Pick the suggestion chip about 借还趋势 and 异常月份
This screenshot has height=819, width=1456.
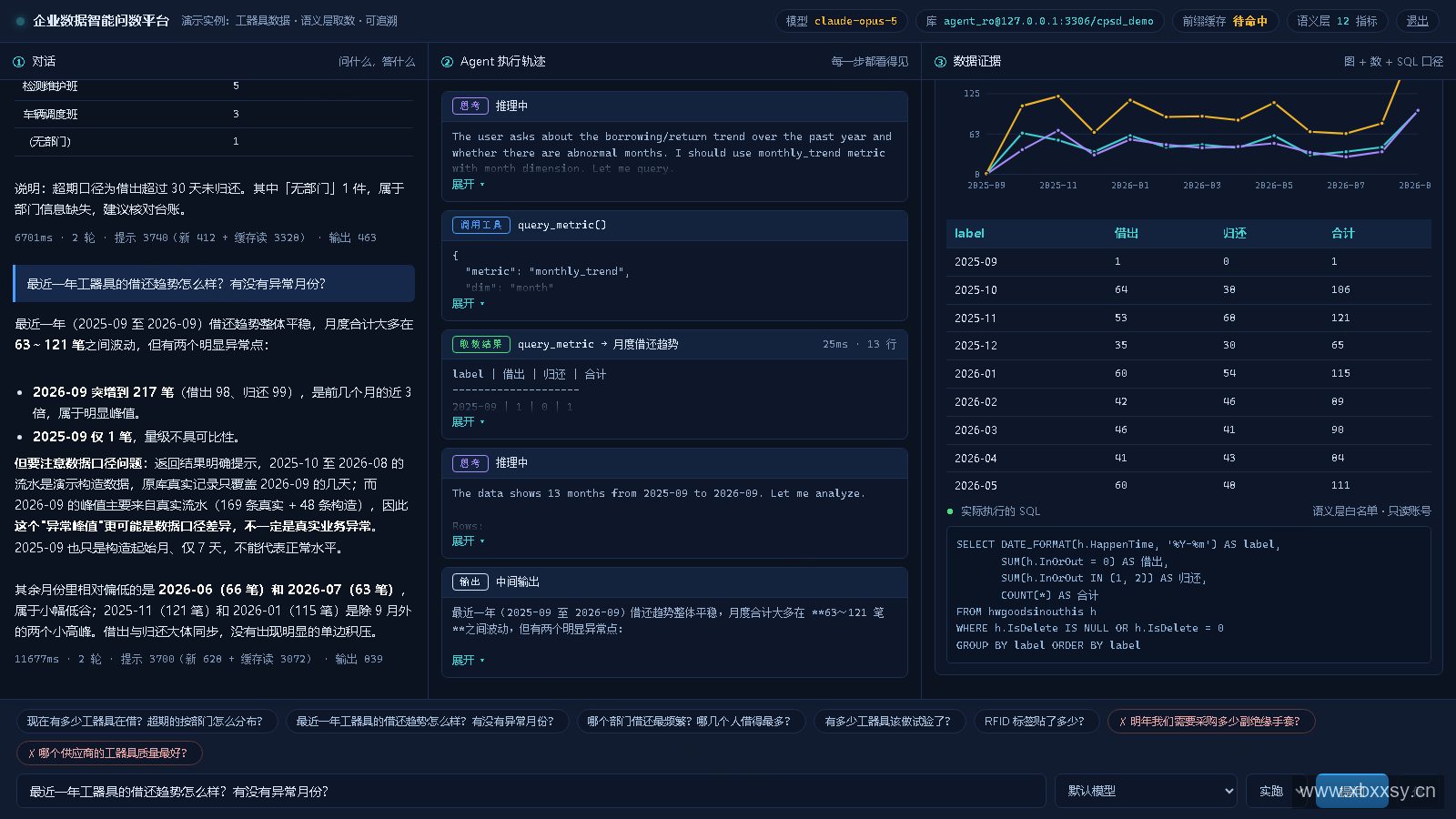point(426,722)
